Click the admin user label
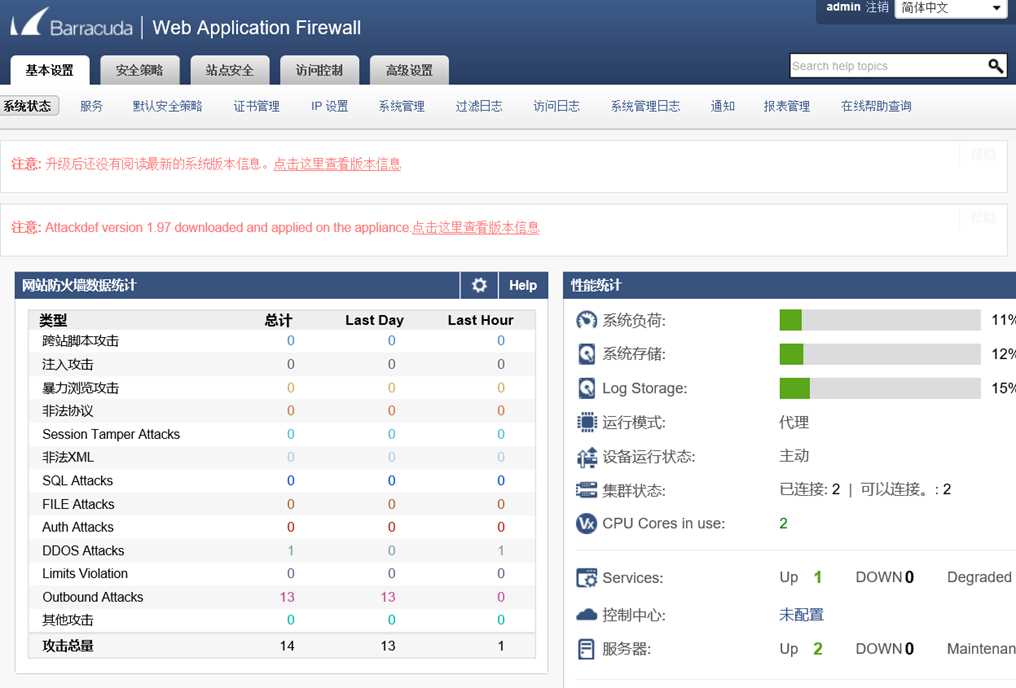This screenshot has height=688, width=1016. click(x=843, y=7)
